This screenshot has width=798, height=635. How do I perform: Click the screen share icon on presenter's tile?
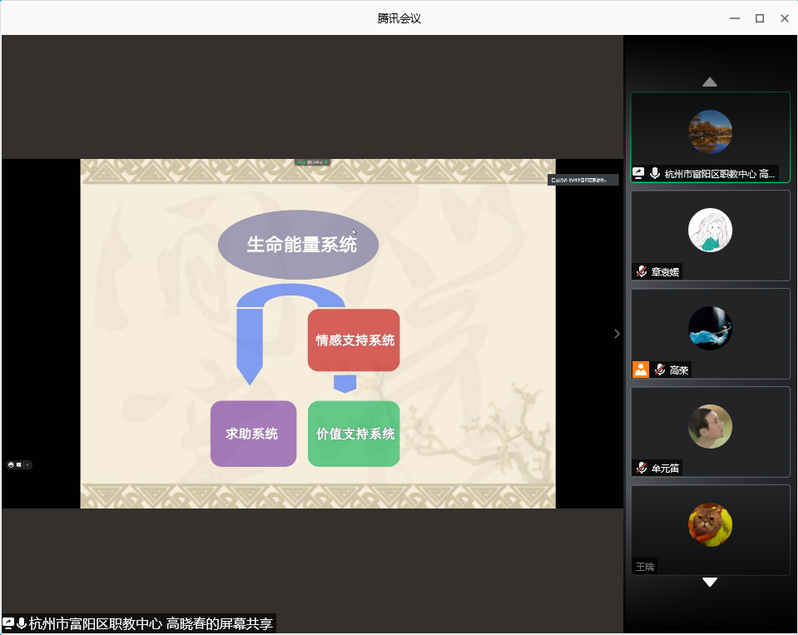click(639, 173)
